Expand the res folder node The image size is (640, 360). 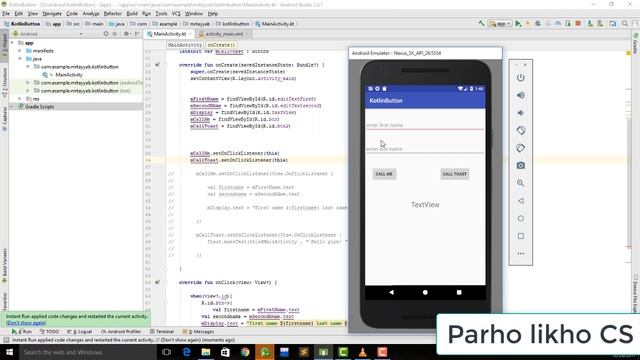click(20, 99)
